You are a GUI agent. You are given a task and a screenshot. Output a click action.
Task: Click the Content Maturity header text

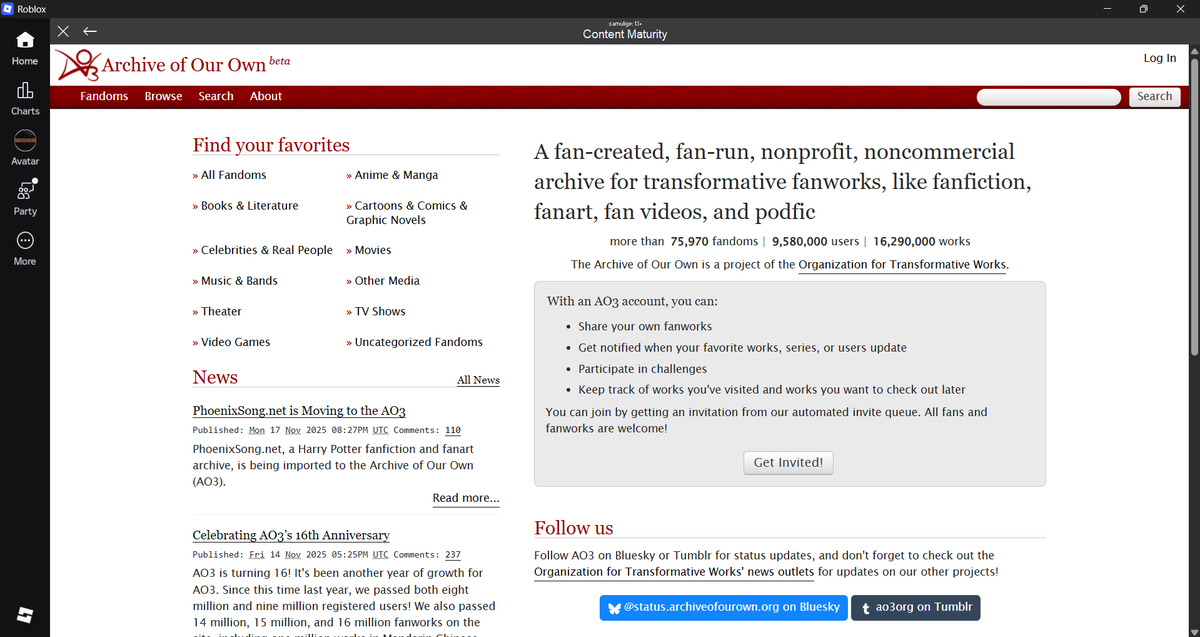[x=625, y=34]
